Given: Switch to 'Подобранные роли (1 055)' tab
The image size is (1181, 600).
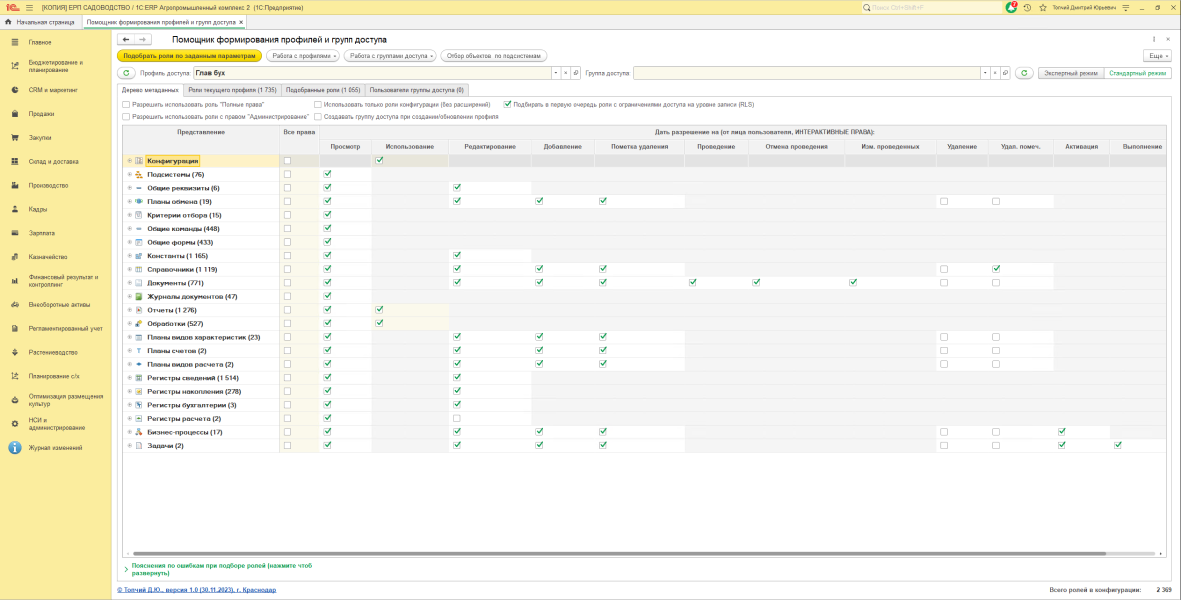Looking at the screenshot, I should 323,90.
